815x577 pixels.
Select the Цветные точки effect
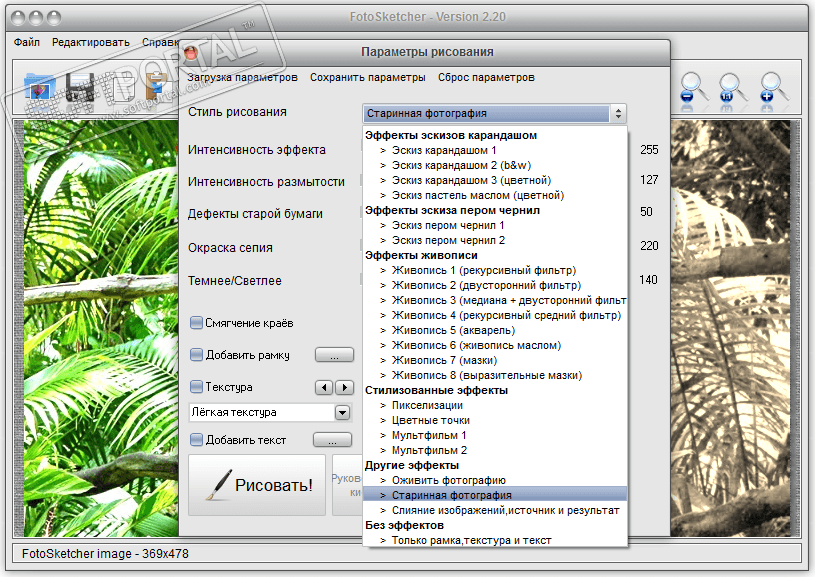pos(495,421)
